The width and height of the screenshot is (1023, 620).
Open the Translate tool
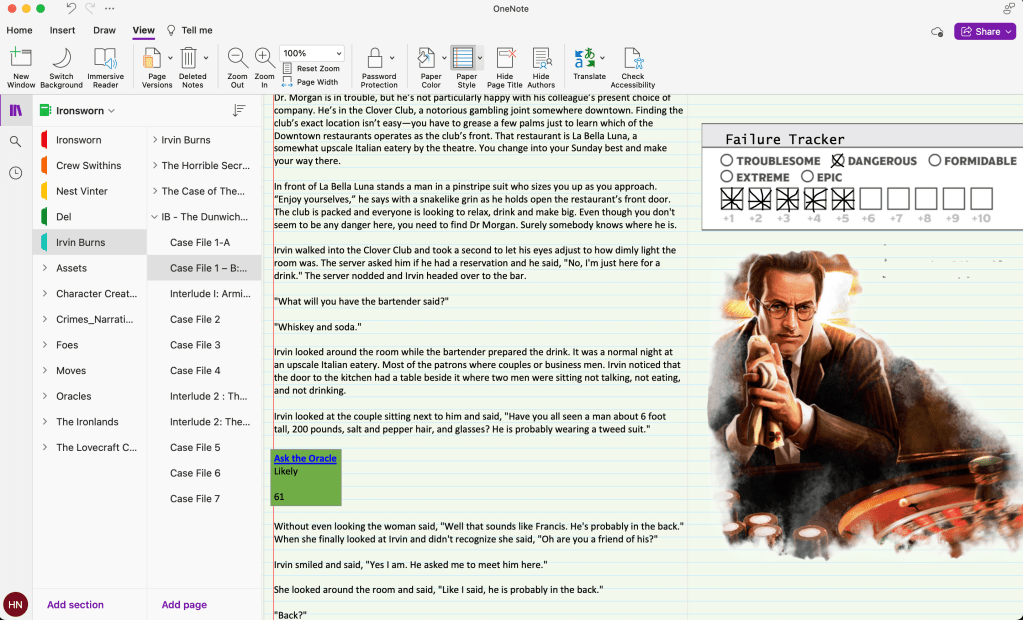[x=585, y=59]
